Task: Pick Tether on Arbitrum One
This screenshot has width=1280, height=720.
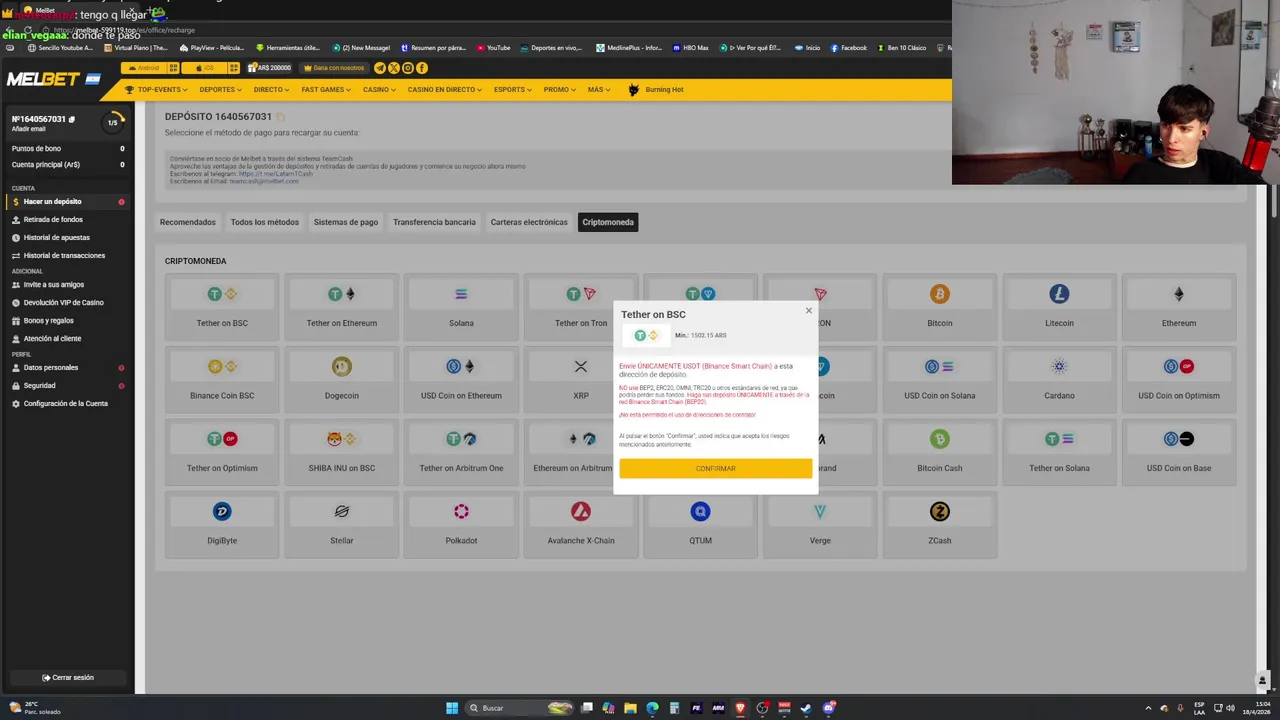Action: pos(461,450)
